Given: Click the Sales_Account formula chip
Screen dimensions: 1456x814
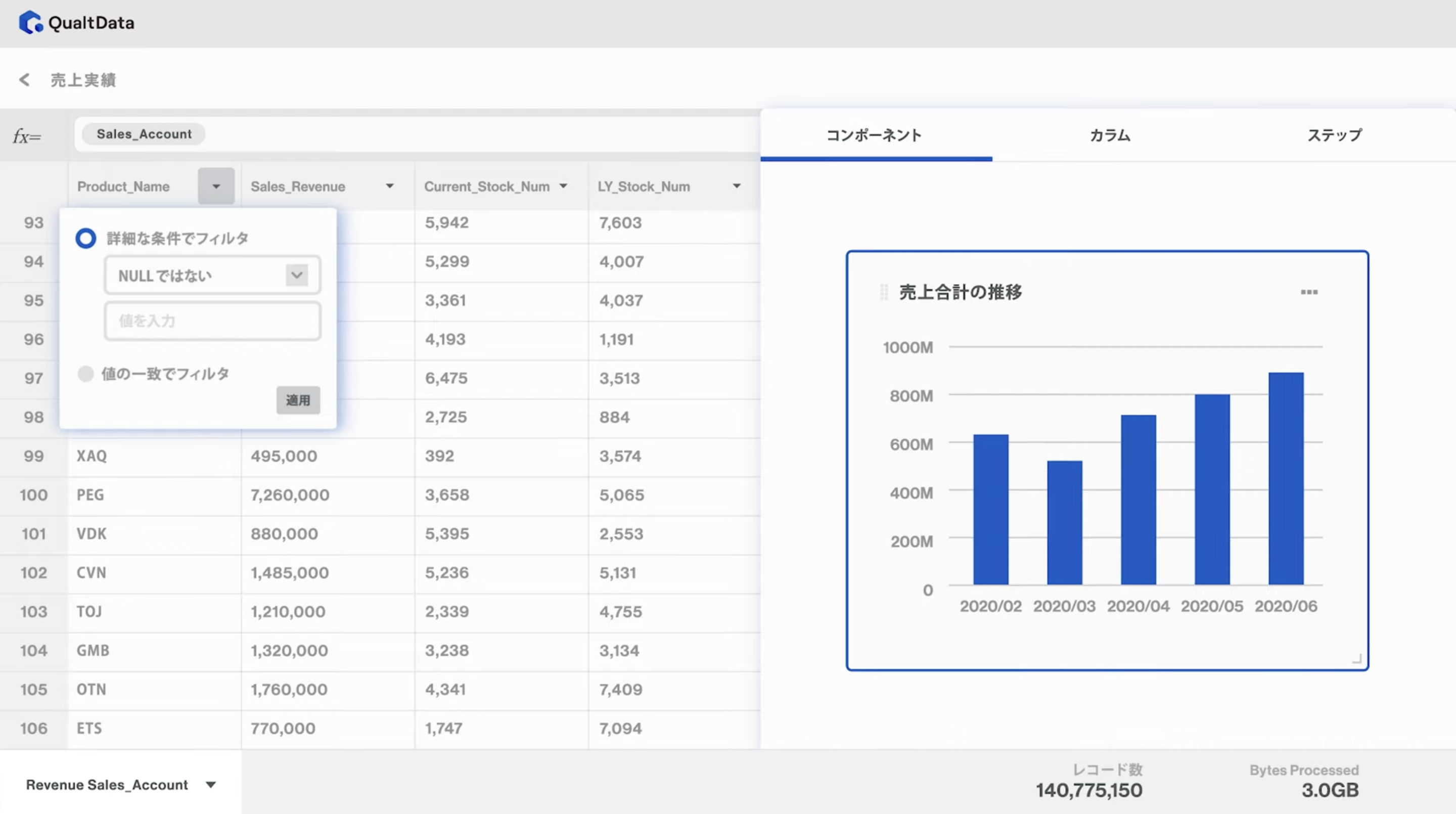Looking at the screenshot, I should tap(144, 134).
